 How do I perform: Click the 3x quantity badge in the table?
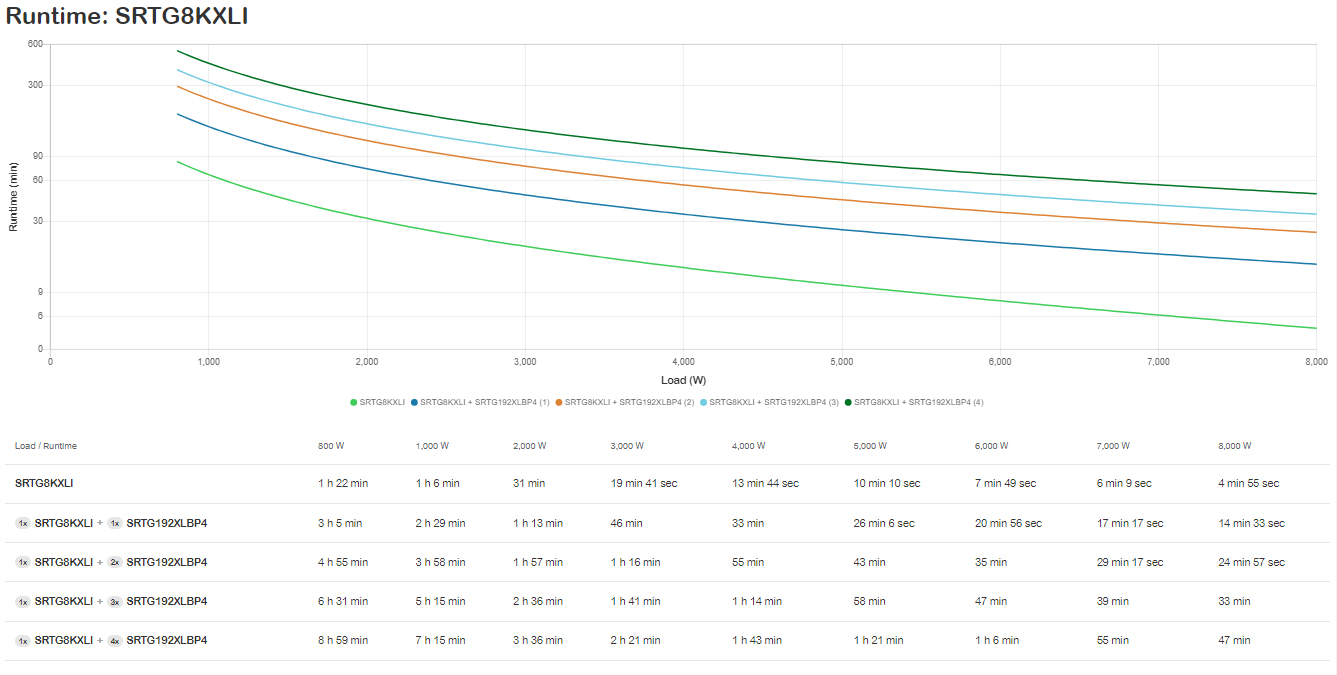115,601
